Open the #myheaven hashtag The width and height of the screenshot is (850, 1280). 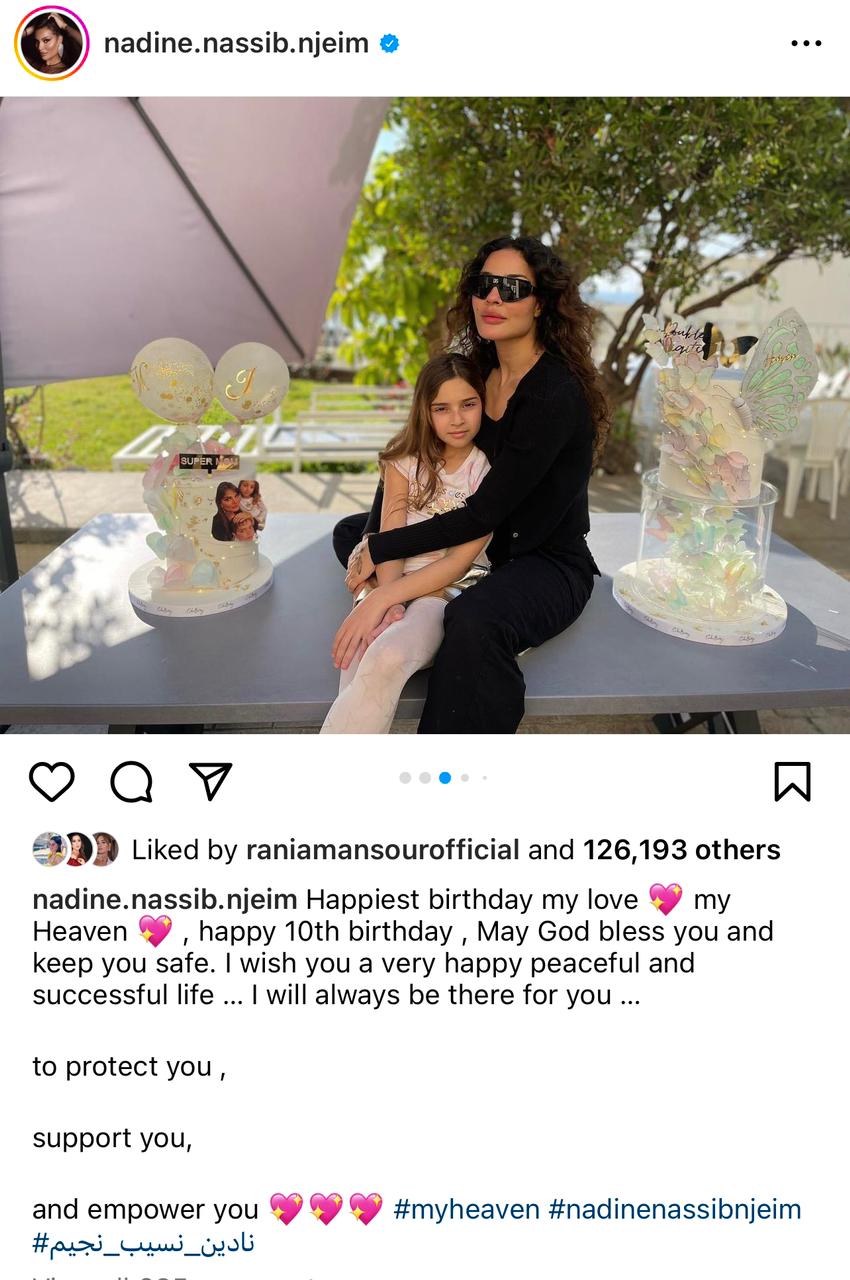coord(467,1209)
